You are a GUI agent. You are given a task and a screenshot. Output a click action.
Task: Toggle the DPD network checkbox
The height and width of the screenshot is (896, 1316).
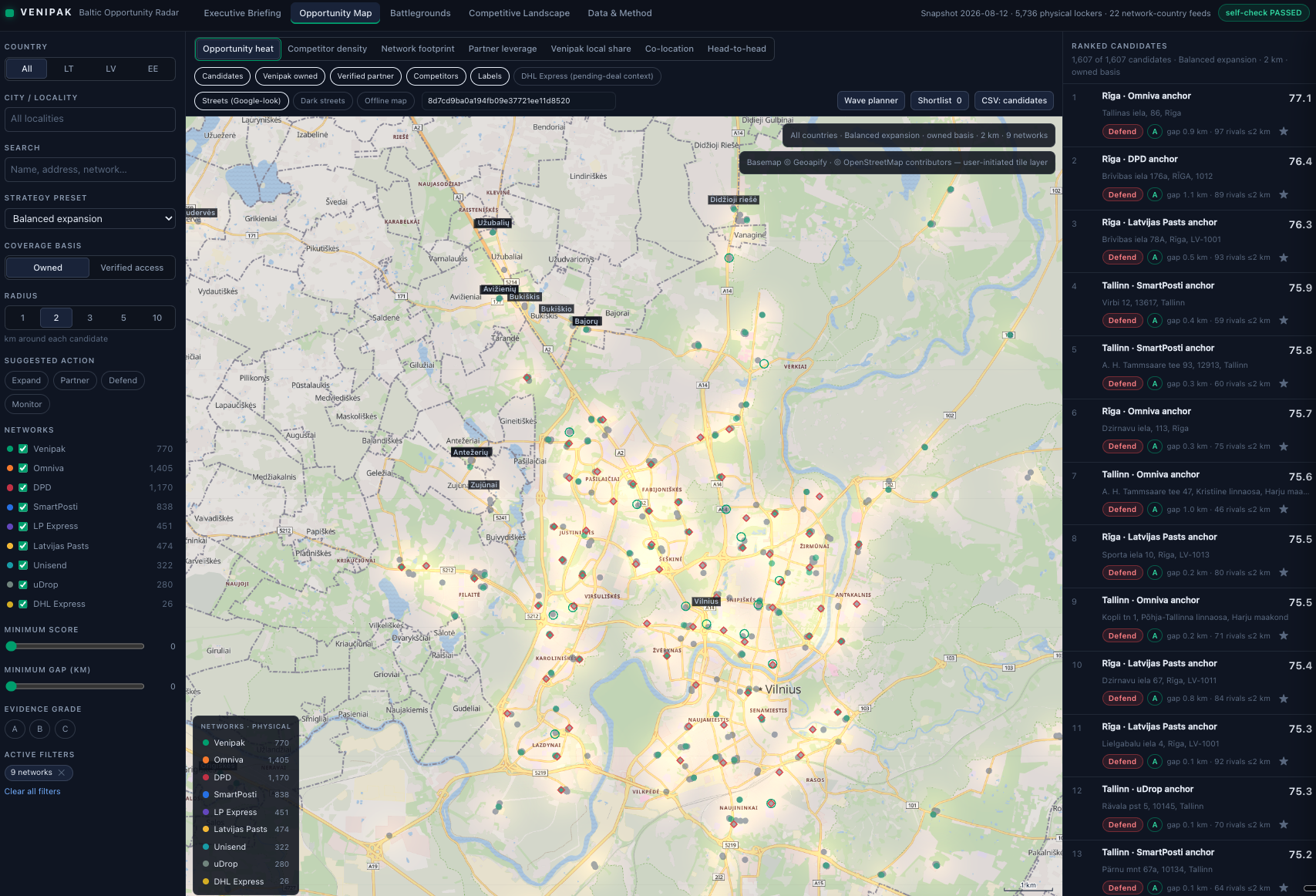coord(23,487)
